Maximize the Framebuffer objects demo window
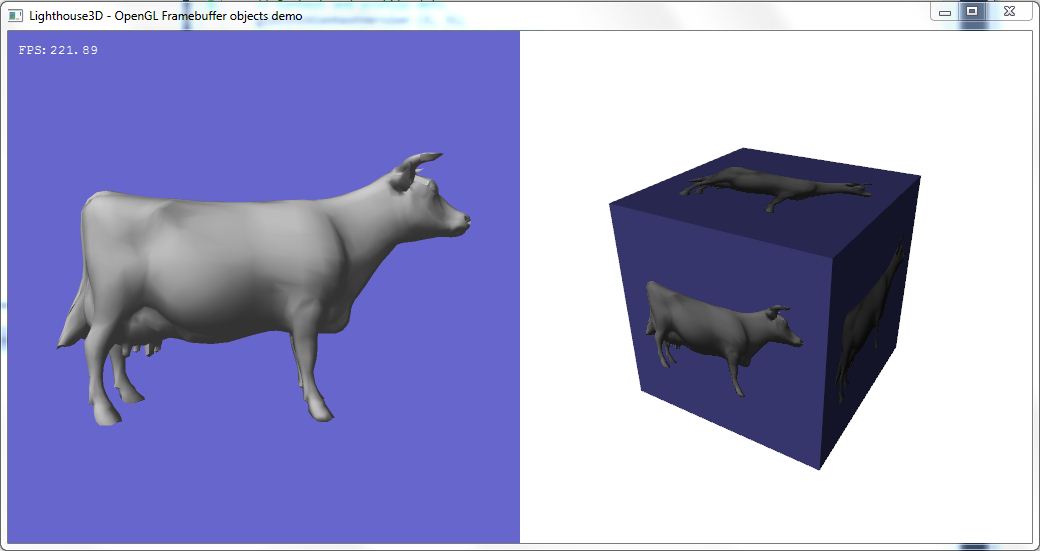Viewport: 1040px width, 551px height. [x=971, y=12]
